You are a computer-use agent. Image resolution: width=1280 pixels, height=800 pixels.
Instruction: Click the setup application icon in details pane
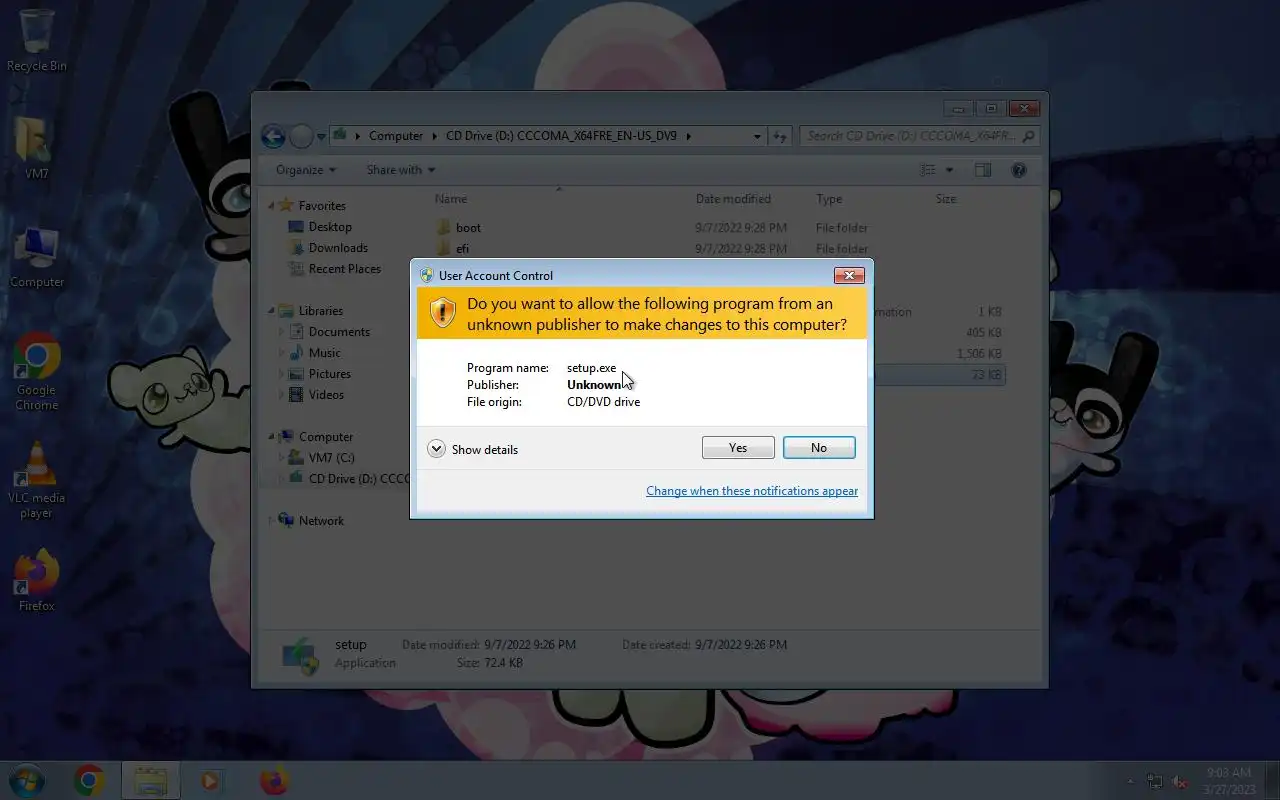coord(301,654)
